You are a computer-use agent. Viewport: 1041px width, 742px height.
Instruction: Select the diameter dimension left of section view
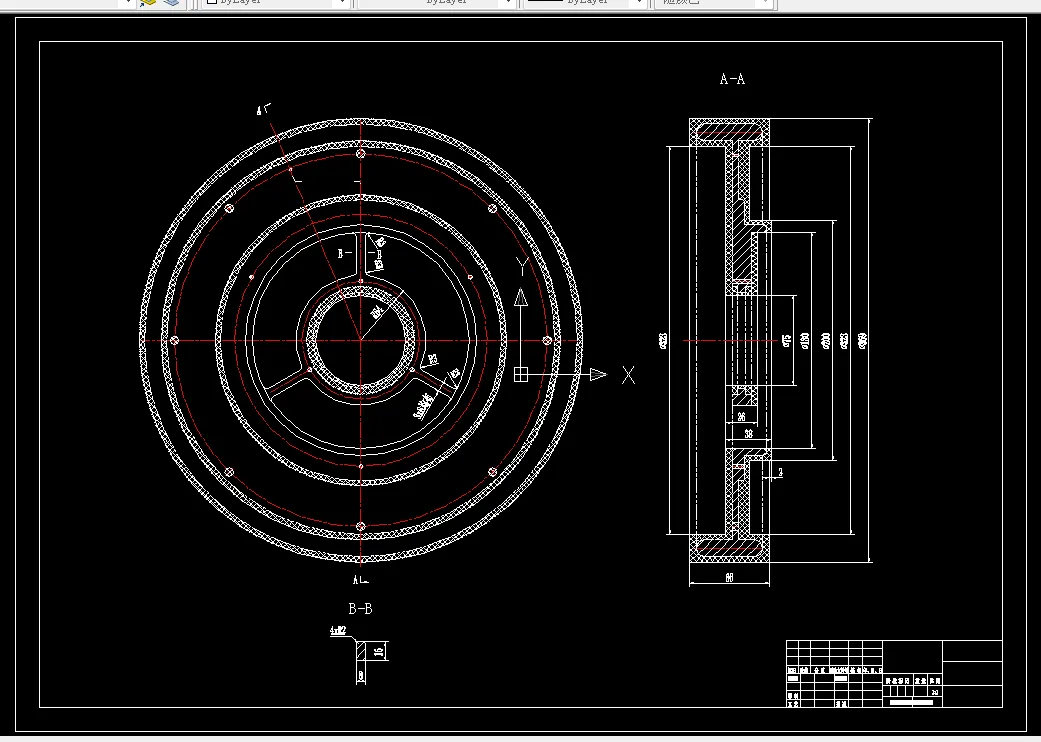click(663, 341)
